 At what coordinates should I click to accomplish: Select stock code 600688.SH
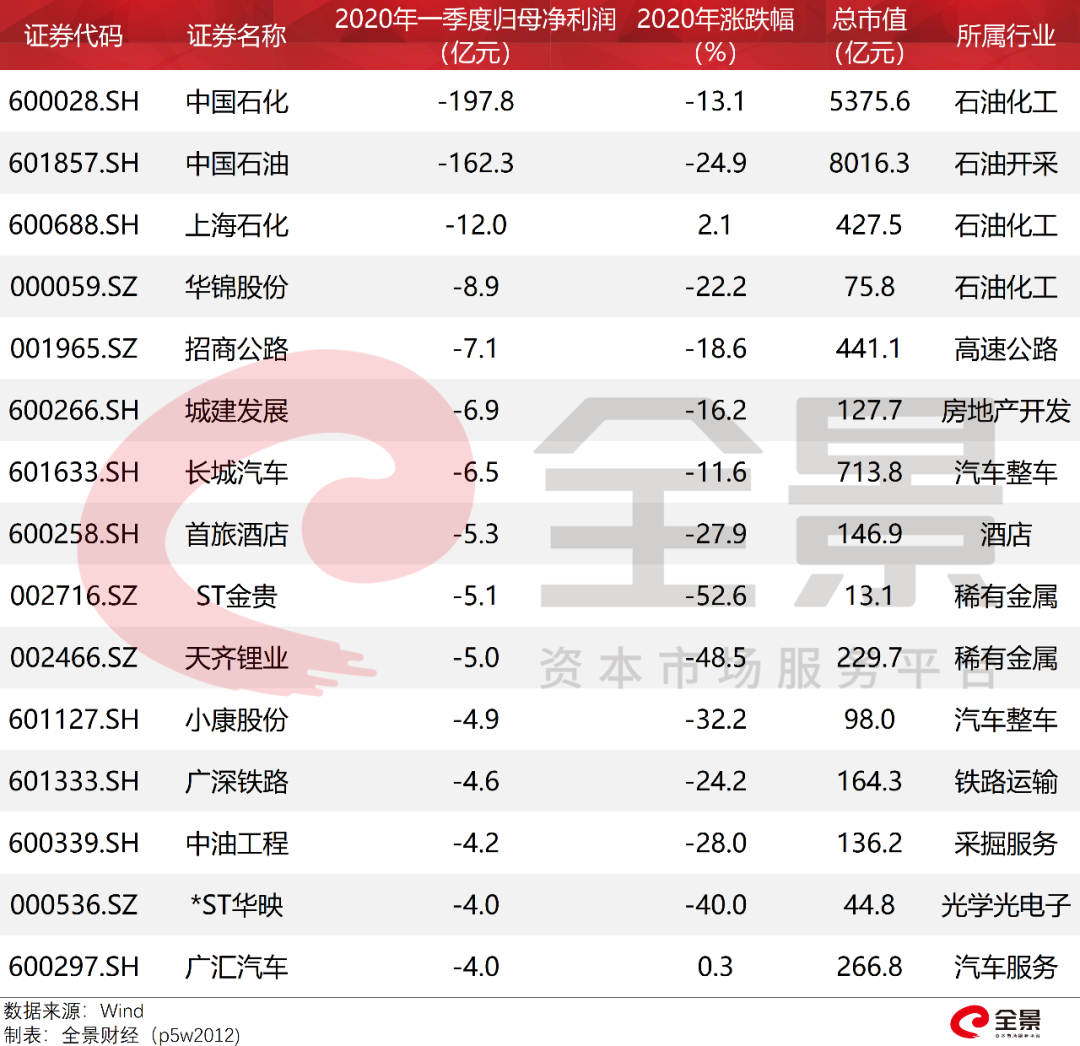tap(74, 225)
